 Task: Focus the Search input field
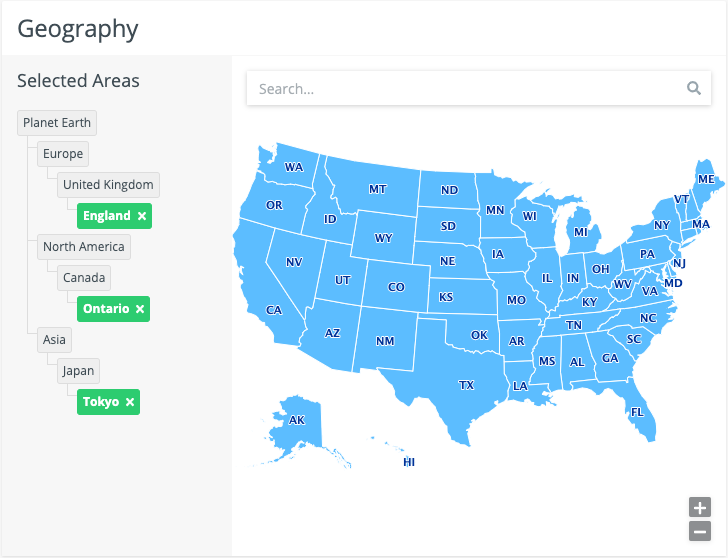tap(465, 88)
